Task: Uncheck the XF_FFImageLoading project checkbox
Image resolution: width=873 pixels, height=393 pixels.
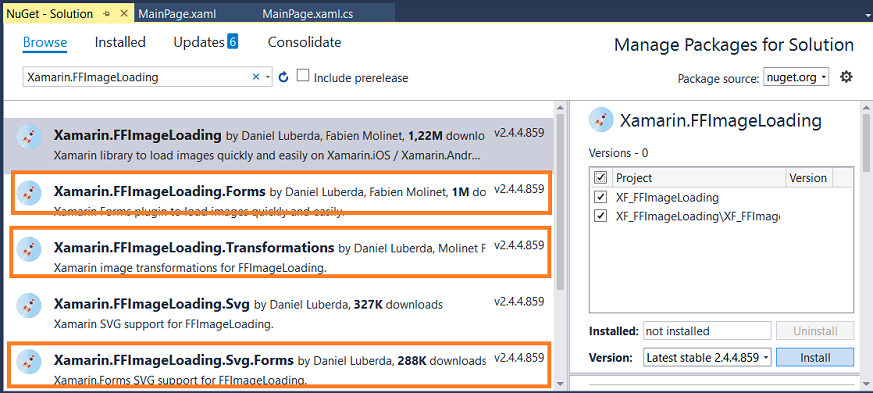Action: [600, 197]
